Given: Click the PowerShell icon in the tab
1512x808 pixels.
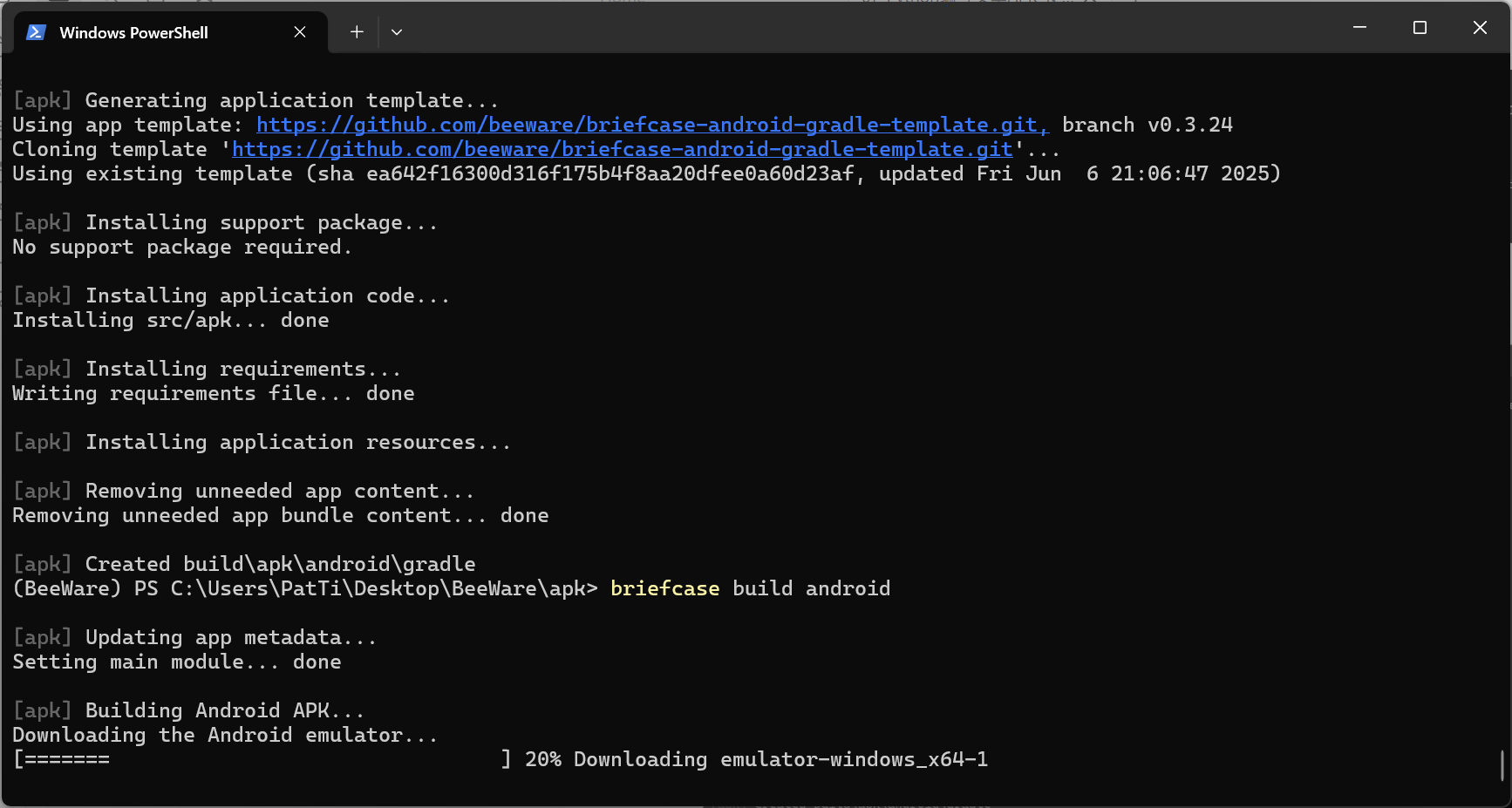Looking at the screenshot, I should [36, 32].
